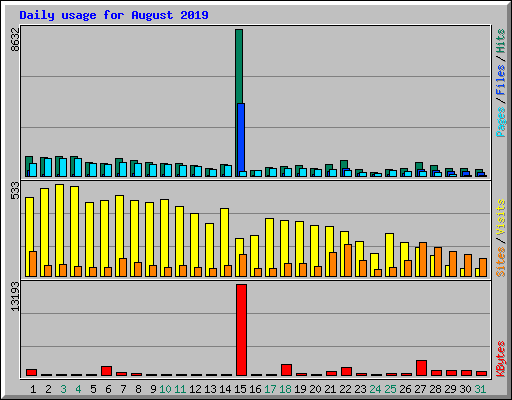Click day label 15 on the x-axis

pos(240,389)
